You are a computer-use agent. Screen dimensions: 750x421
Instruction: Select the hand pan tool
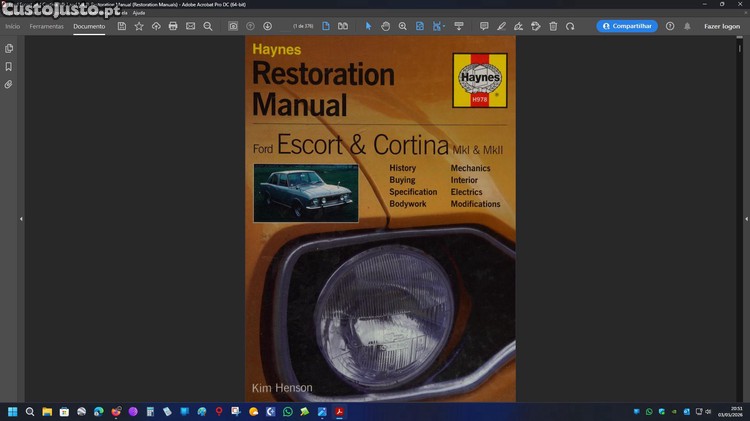(x=386, y=26)
